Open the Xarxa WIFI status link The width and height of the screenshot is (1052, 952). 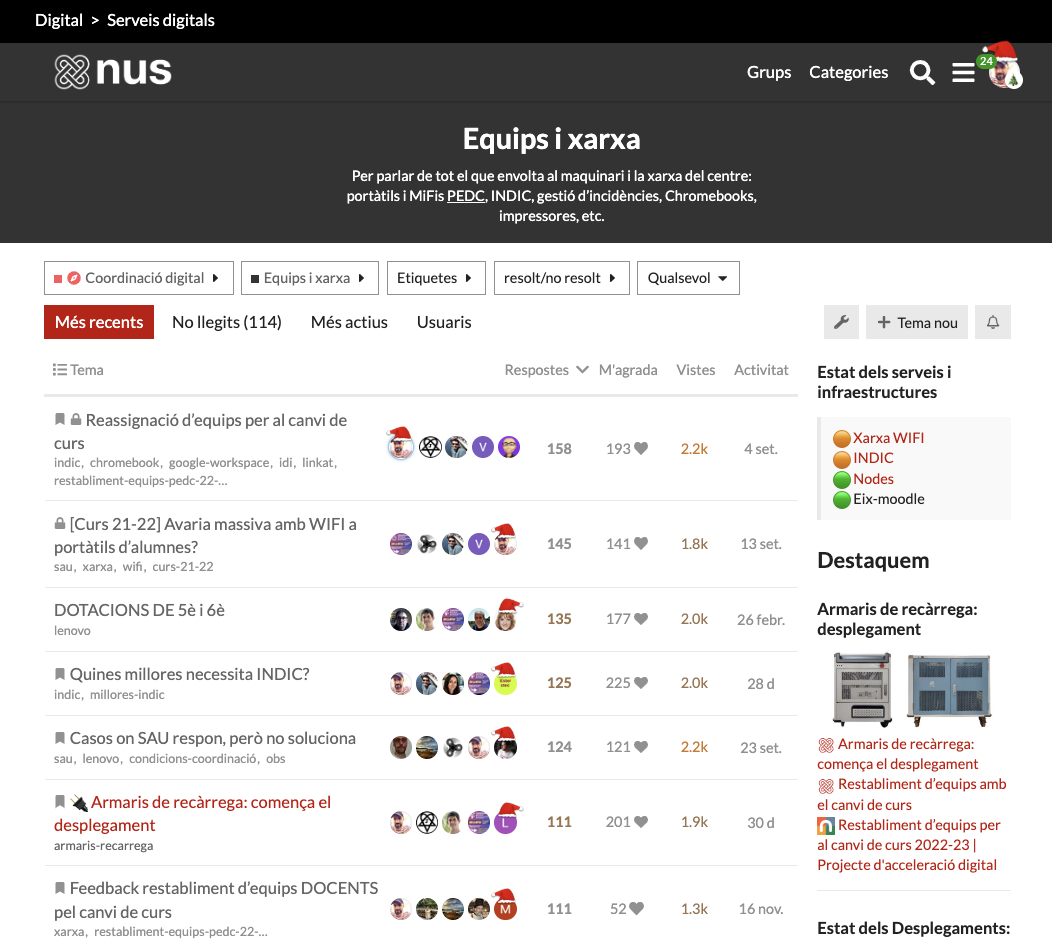coord(888,438)
